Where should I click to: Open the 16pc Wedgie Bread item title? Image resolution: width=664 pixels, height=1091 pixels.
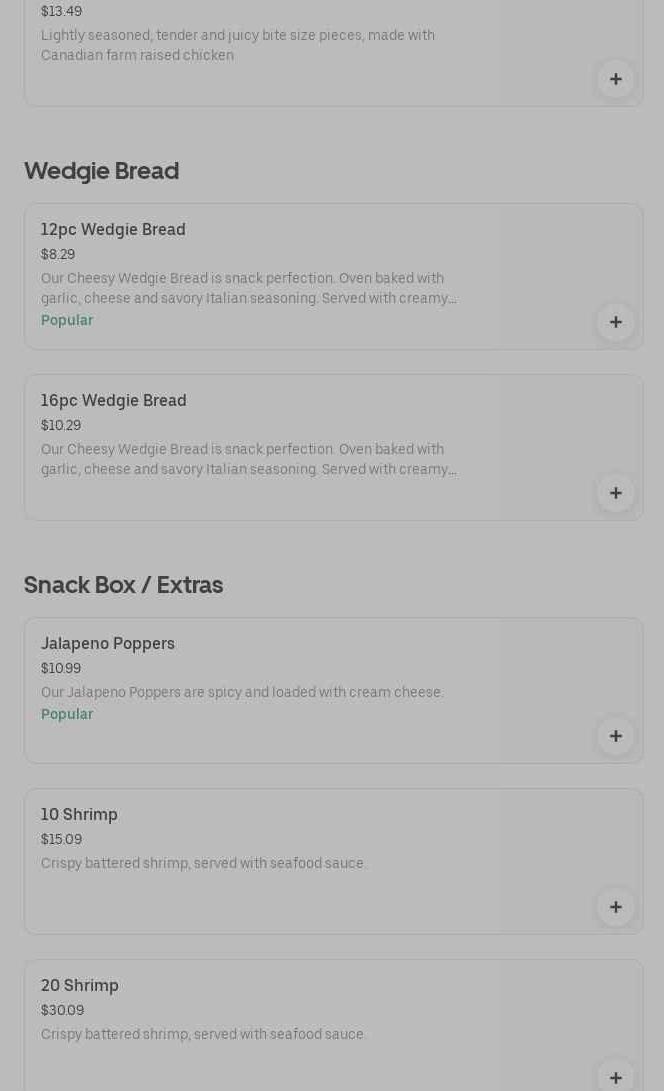pyautogui.click(x=114, y=401)
